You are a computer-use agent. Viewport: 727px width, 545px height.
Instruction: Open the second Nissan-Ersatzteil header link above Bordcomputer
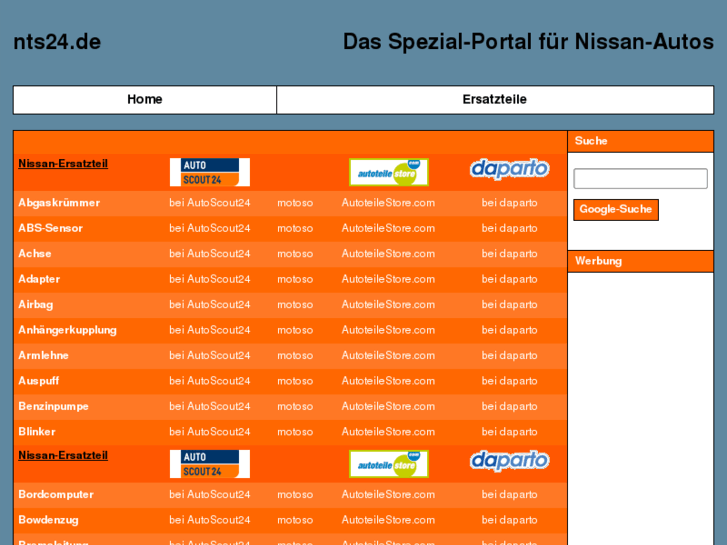click(x=63, y=455)
